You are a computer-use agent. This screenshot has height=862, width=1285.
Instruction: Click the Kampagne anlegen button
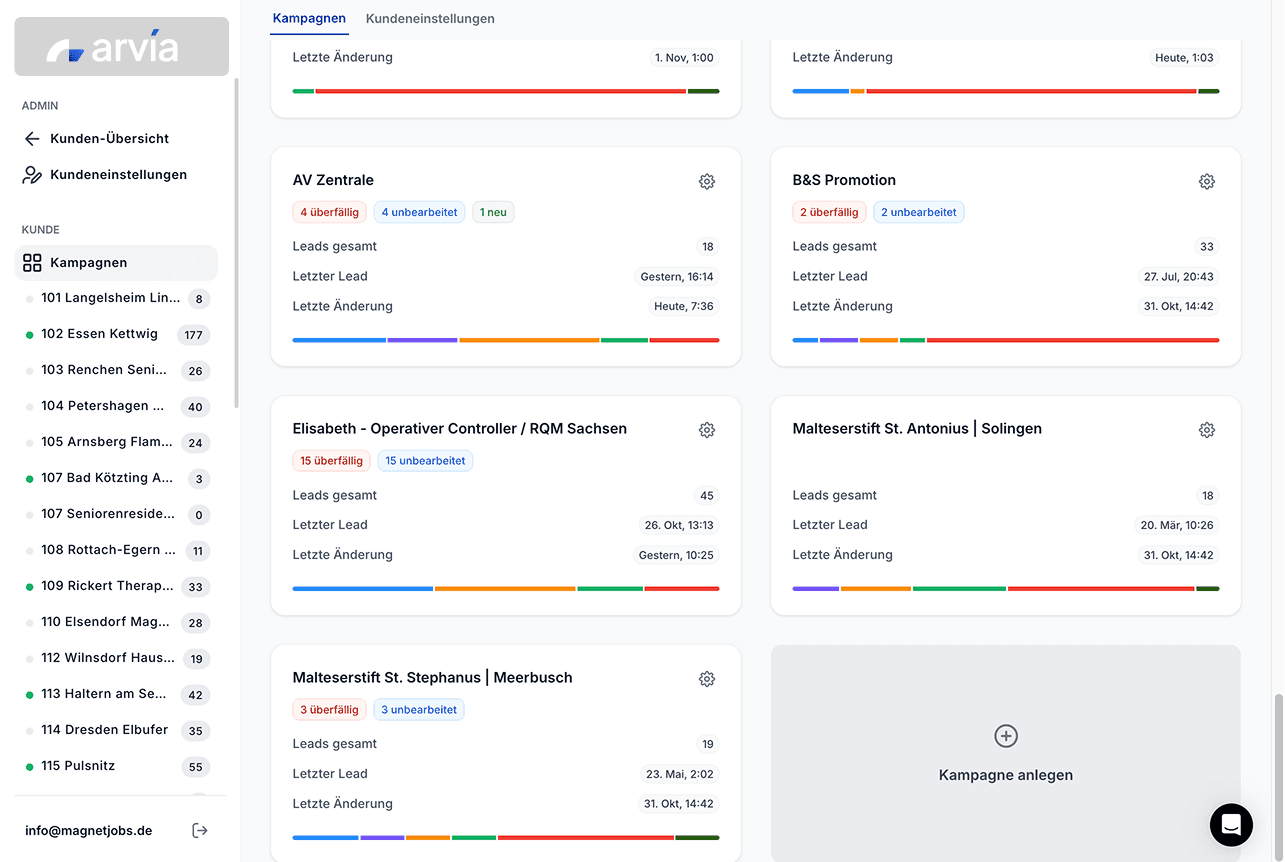point(1005,754)
